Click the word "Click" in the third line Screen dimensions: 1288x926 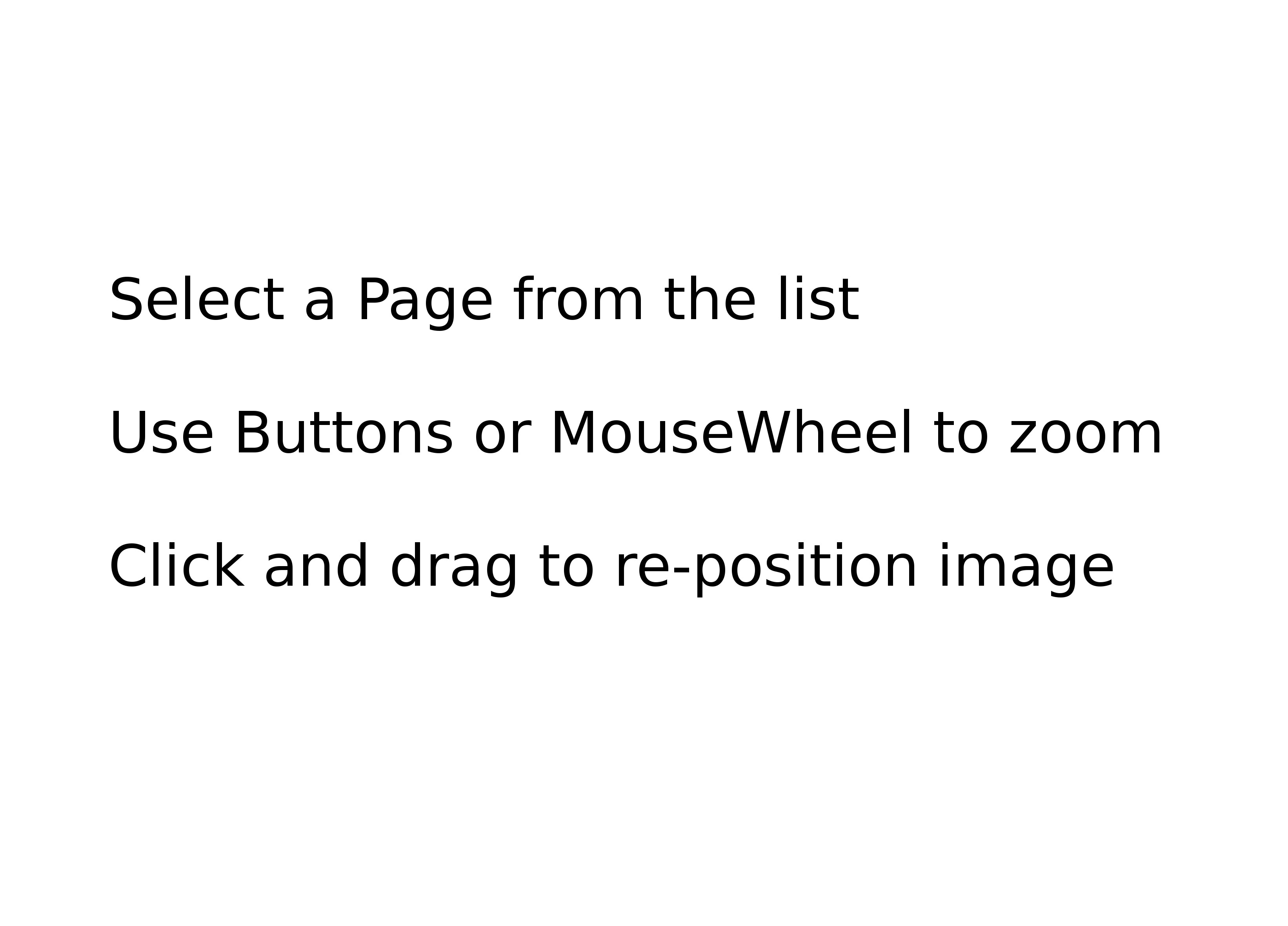click(176, 567)
